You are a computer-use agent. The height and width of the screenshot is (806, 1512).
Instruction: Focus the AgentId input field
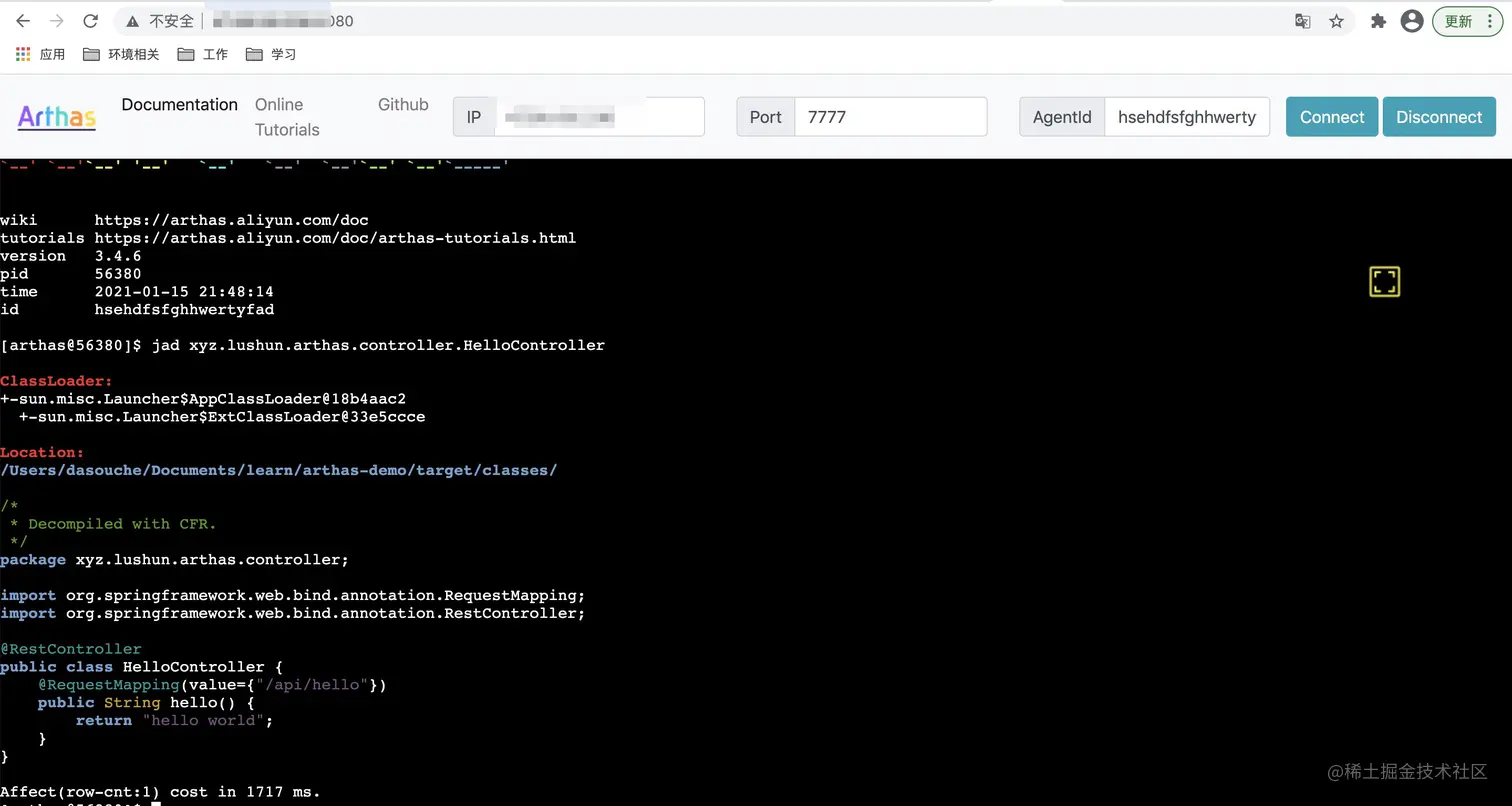(x=1187, y=117)
